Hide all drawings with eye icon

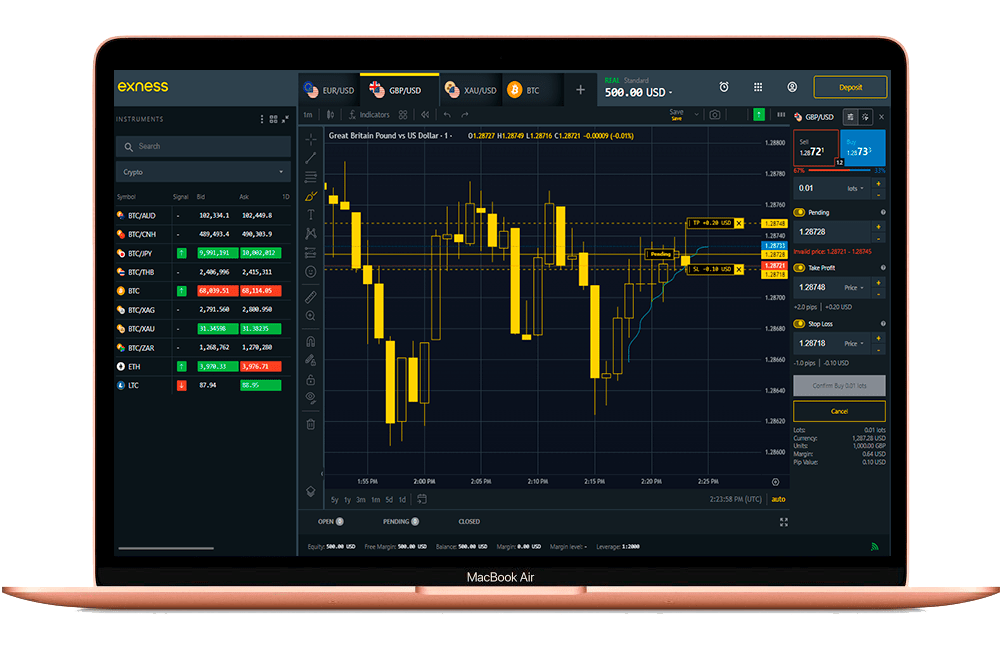click(x=311, y=398)
